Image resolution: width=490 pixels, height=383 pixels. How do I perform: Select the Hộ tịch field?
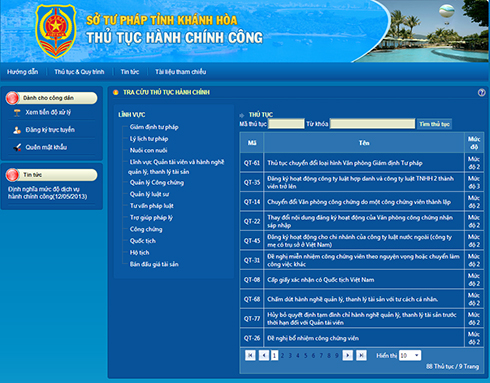pos(140,252)
